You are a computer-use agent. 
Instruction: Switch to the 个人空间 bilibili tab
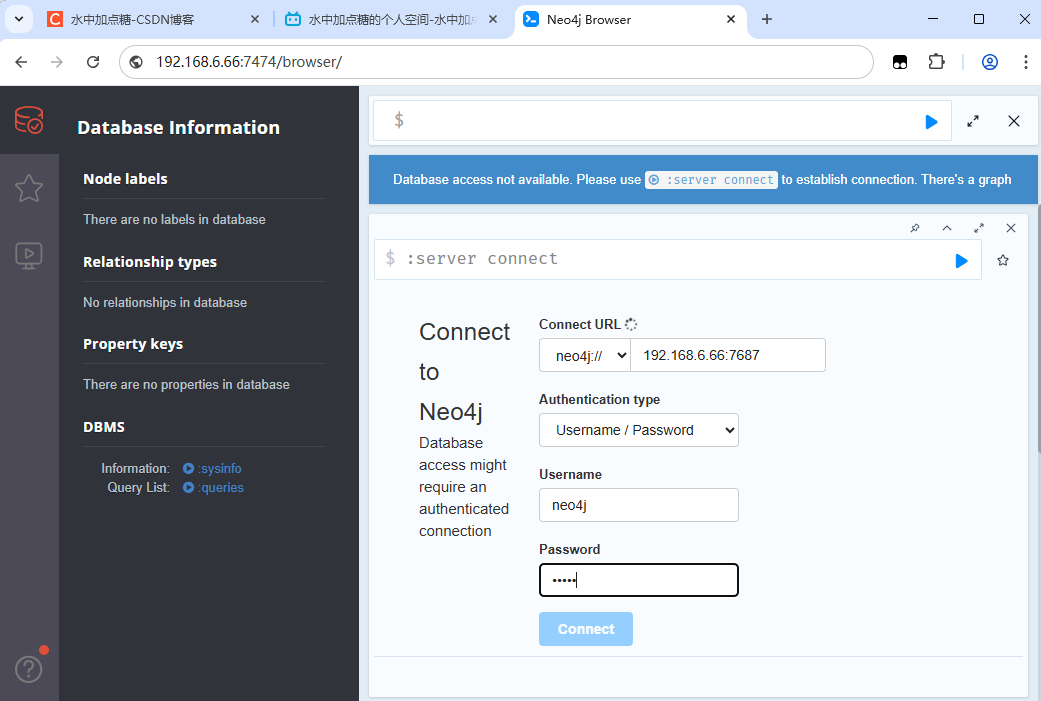tap(392, 20)
